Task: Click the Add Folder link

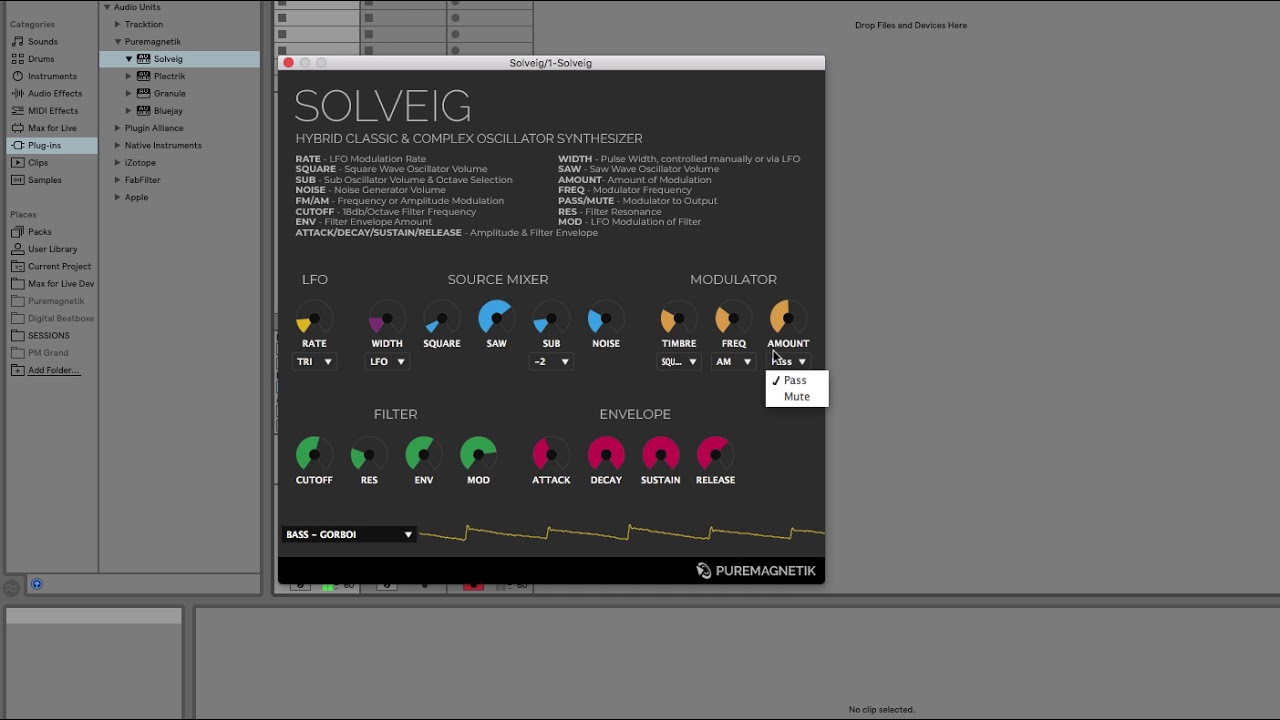Action: click(53, 370)
